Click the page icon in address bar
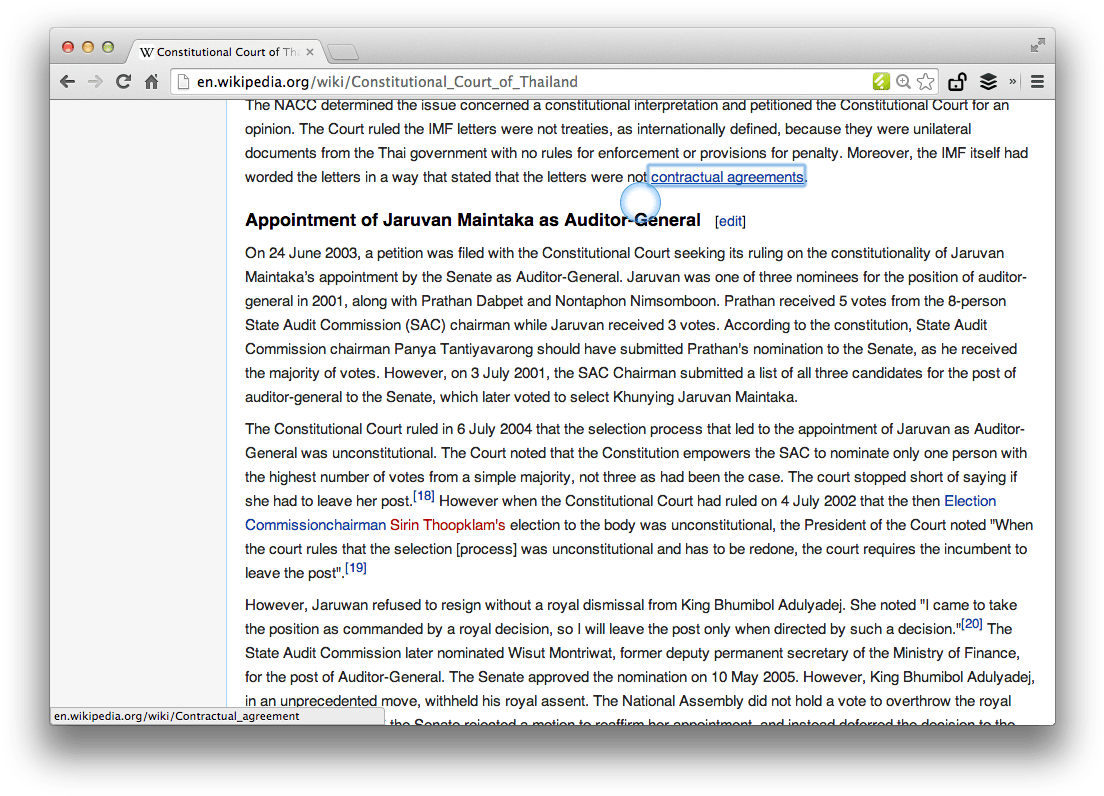The image size is (1104, 796). (x=184, y=82)
